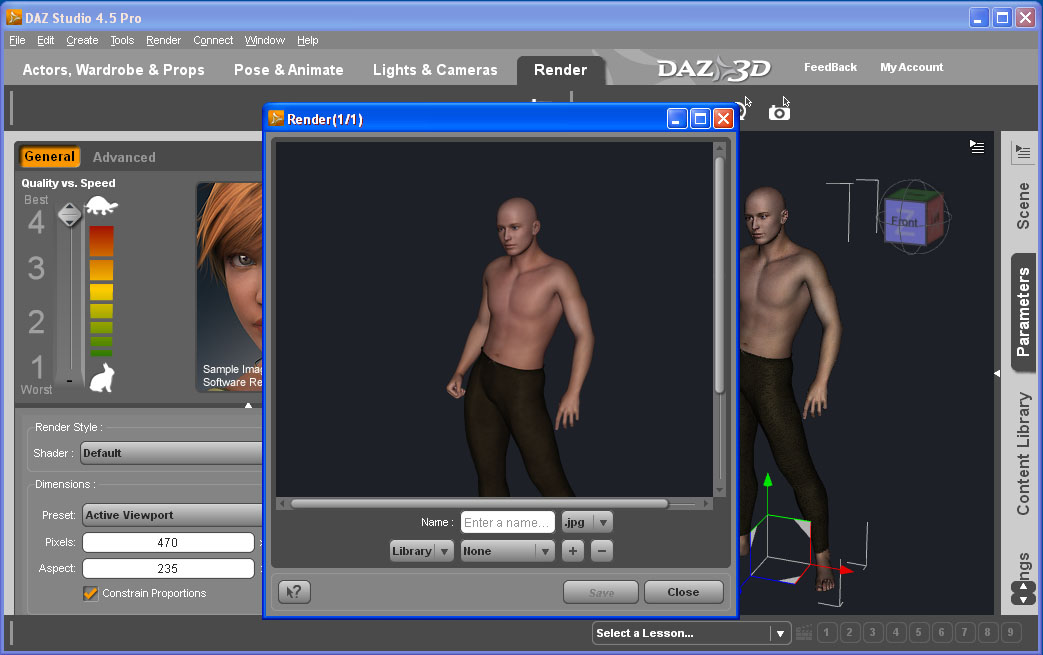Open the Lights & Cameras tab
Viewport: 1043px width, 655px height.
point(435,70)
